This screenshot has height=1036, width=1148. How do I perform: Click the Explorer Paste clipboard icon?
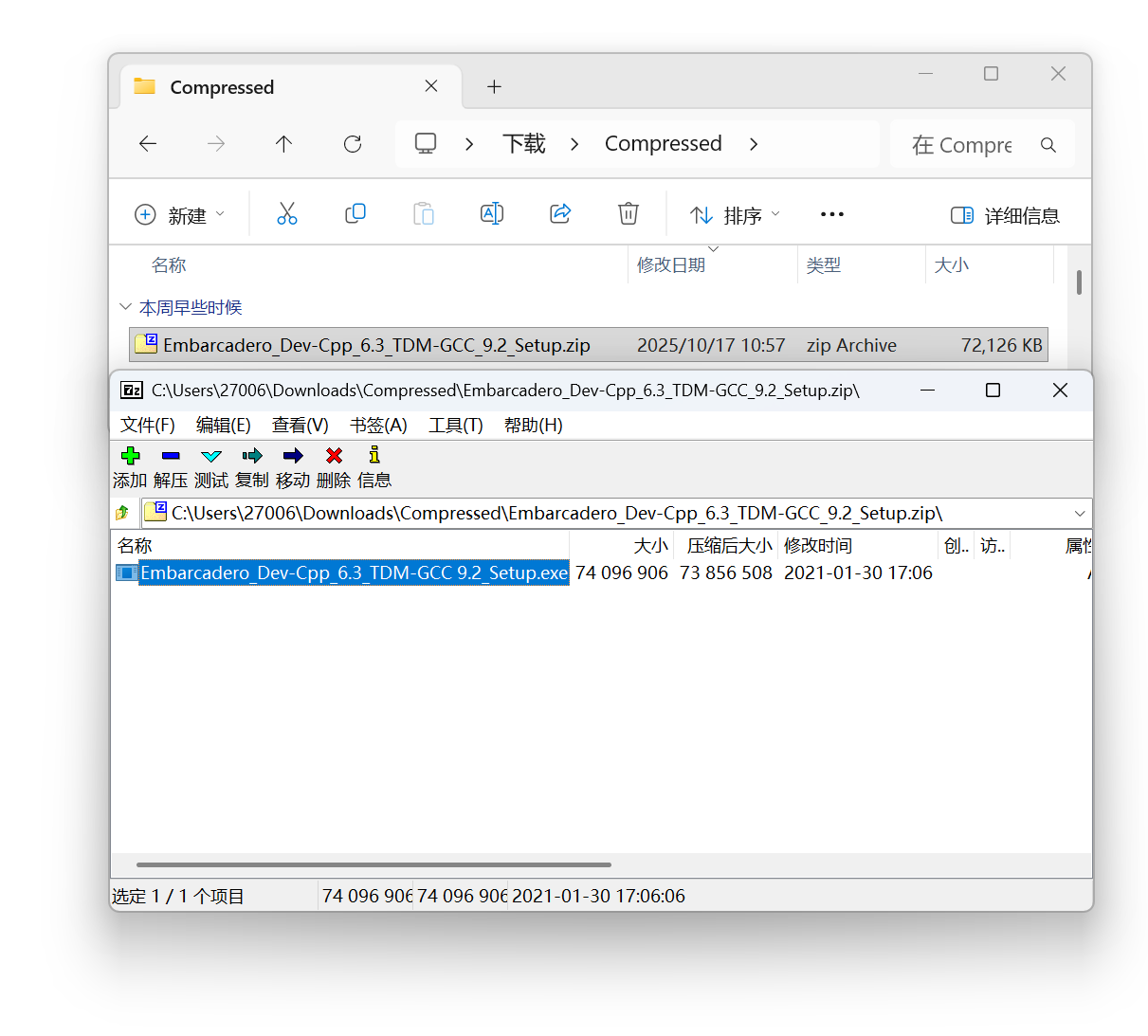(x=424, y=214)
